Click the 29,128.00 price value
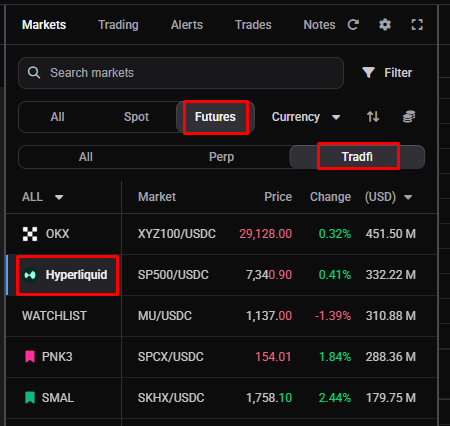Viewport: 450px width, 426px height. click(265, 234)
